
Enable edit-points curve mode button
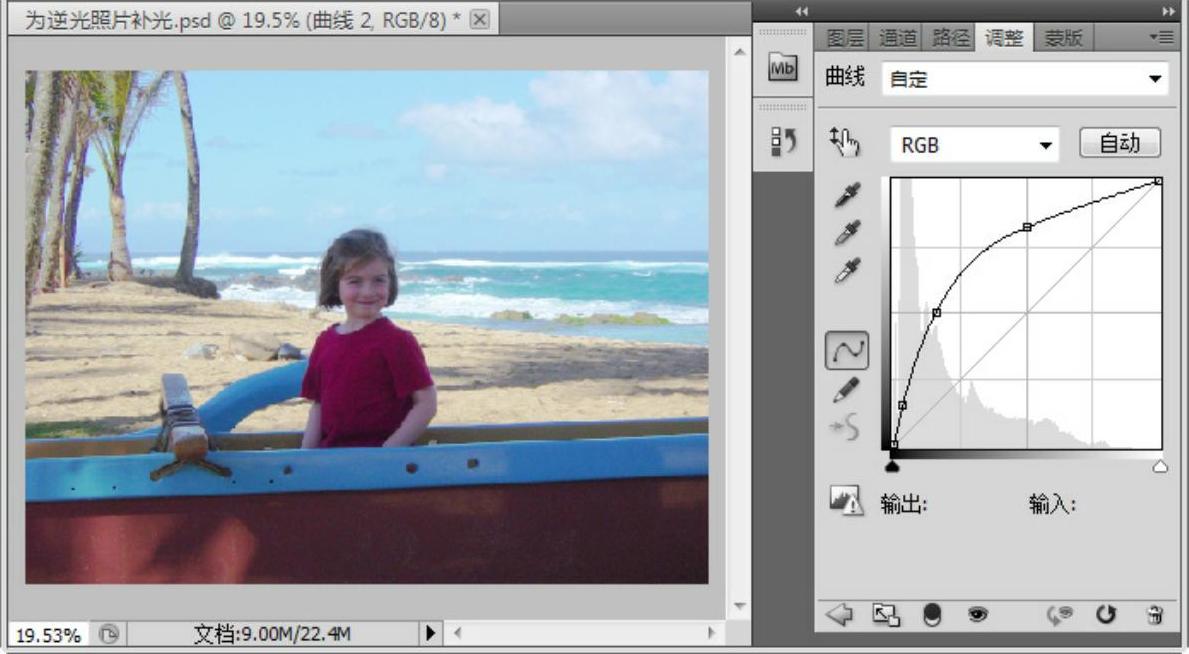click(846, 351)
